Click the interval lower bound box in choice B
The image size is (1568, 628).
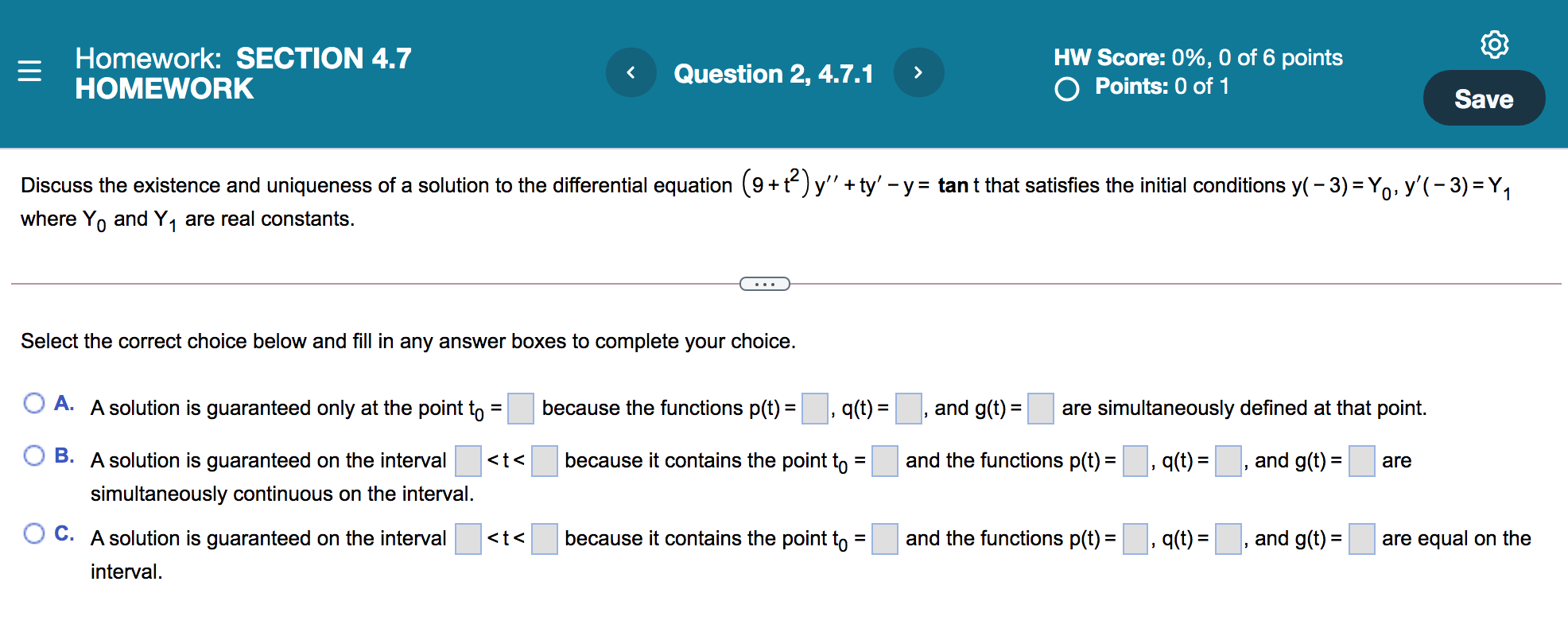click(x=468, y=461)
